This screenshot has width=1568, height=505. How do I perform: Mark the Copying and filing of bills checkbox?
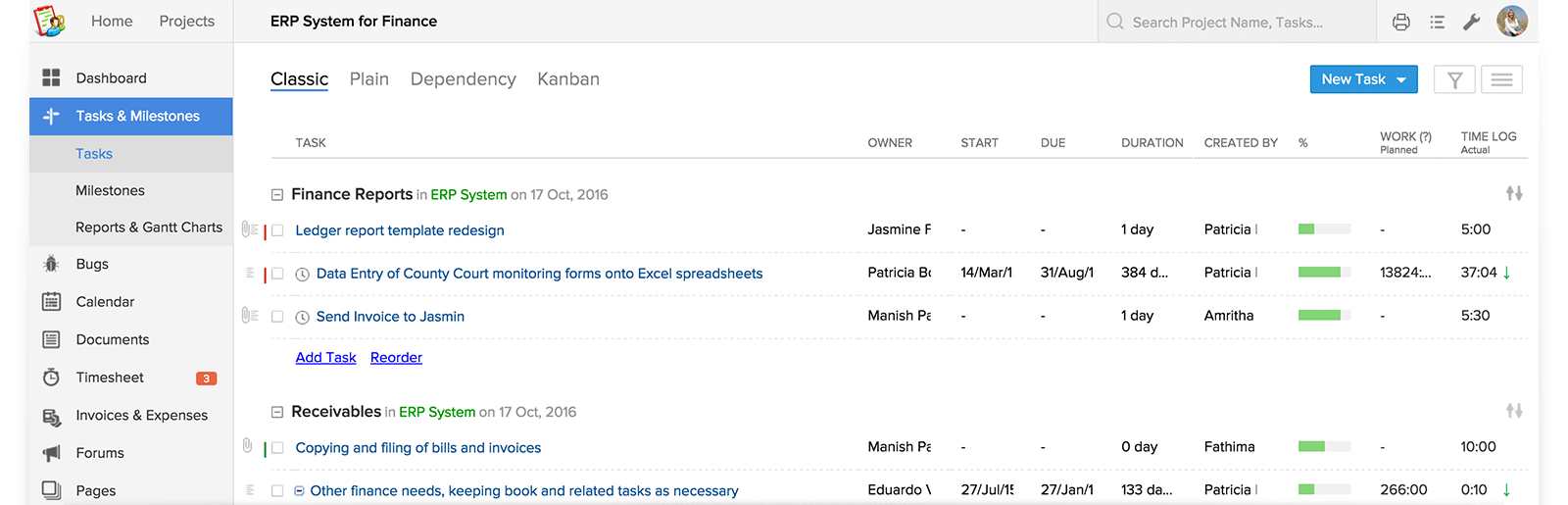pos(277,448)
